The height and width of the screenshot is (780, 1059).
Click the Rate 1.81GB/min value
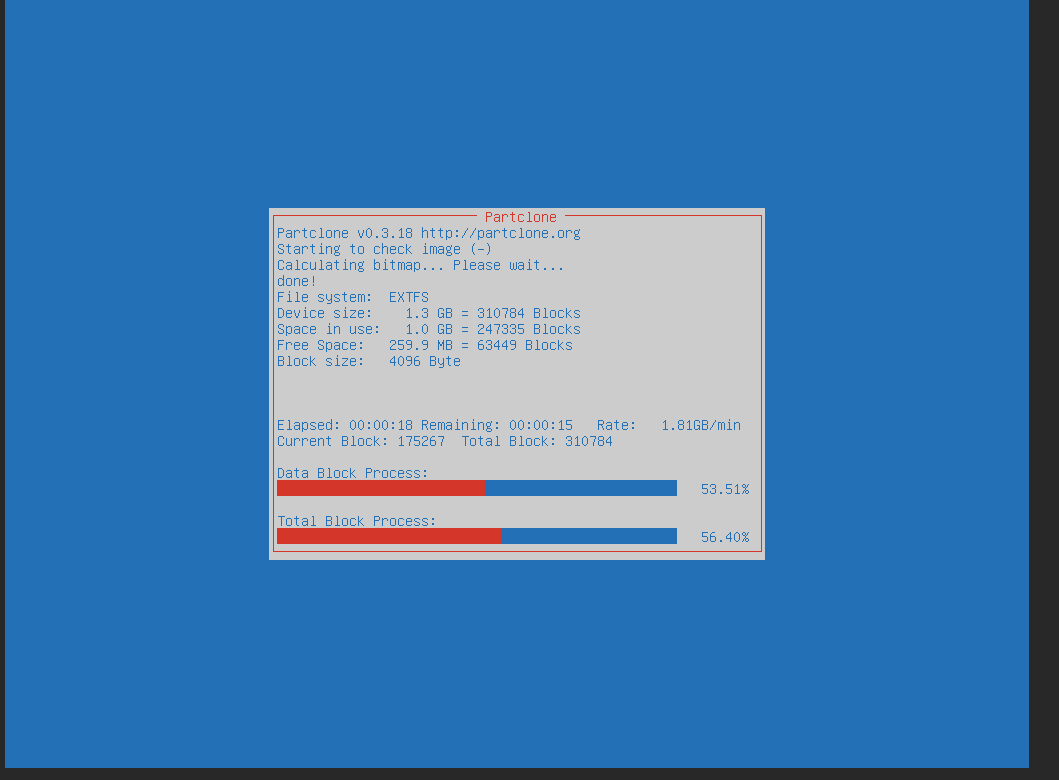(x=700, y=425)
